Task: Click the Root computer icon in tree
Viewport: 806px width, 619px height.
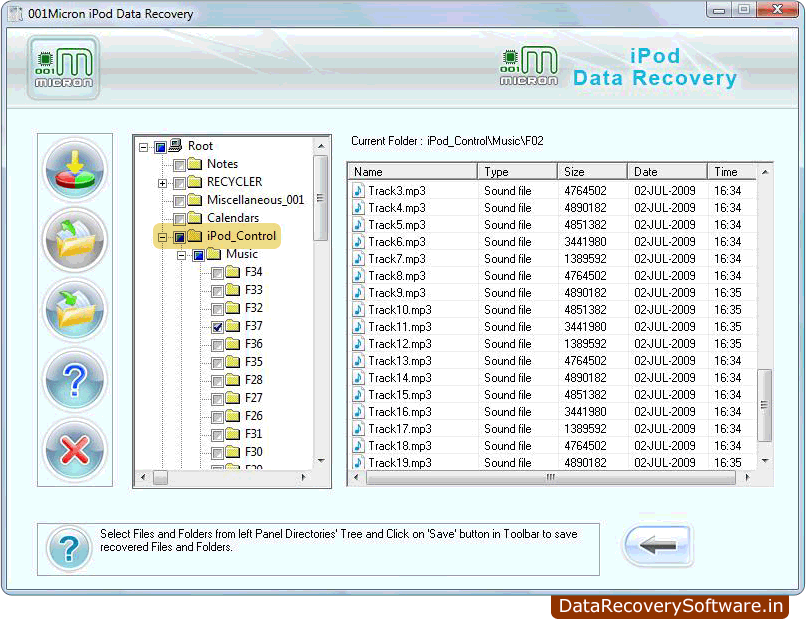Action: pos(175,146)
